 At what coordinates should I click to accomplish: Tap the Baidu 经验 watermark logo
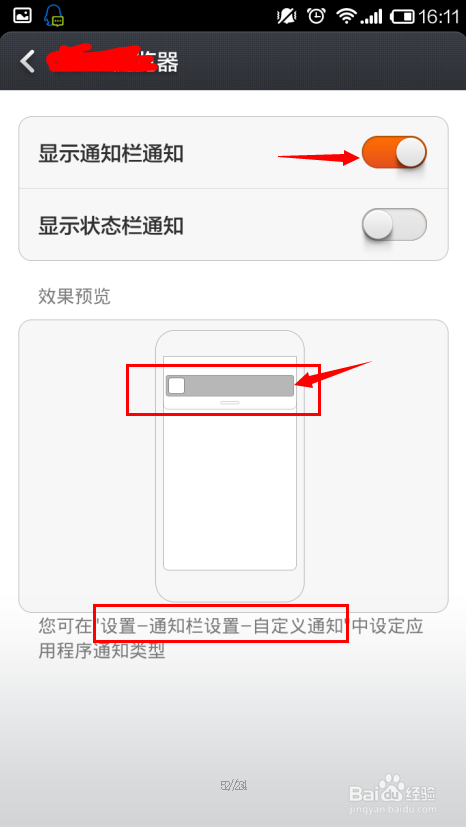coord(393,791)
